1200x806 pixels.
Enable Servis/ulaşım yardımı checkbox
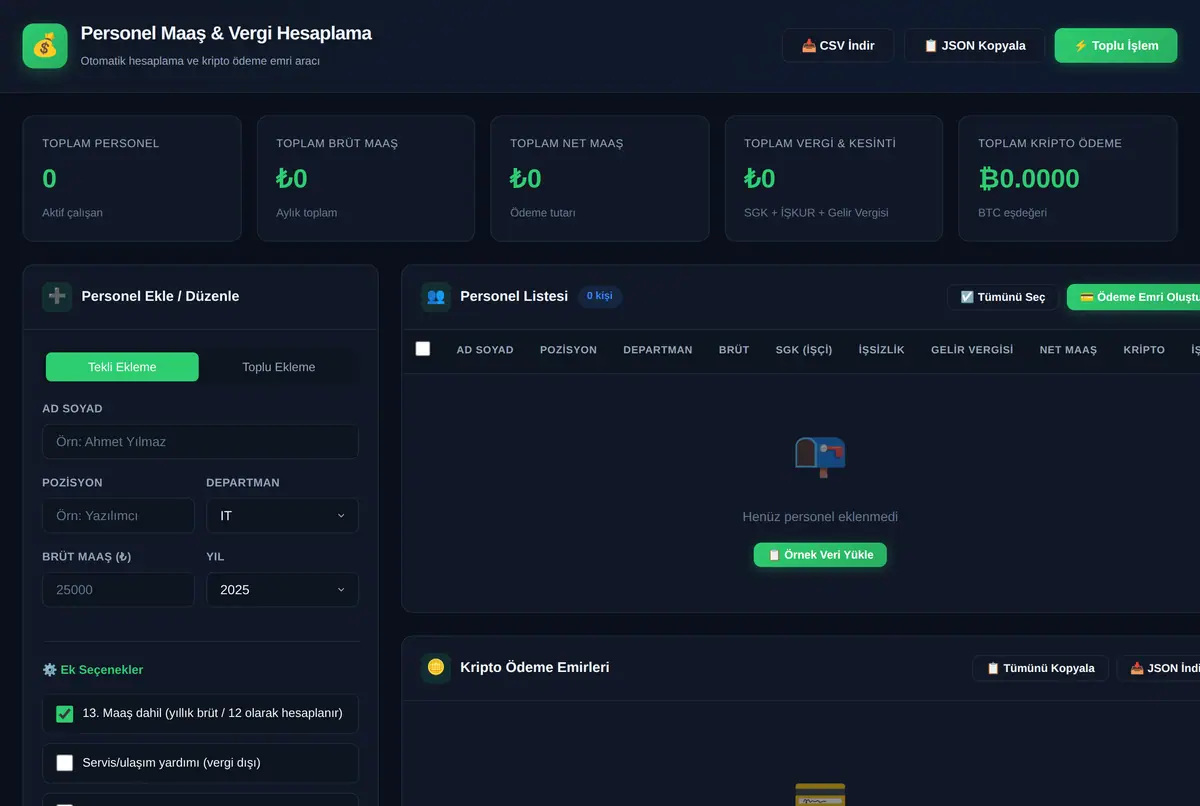(x=65, y=763)
